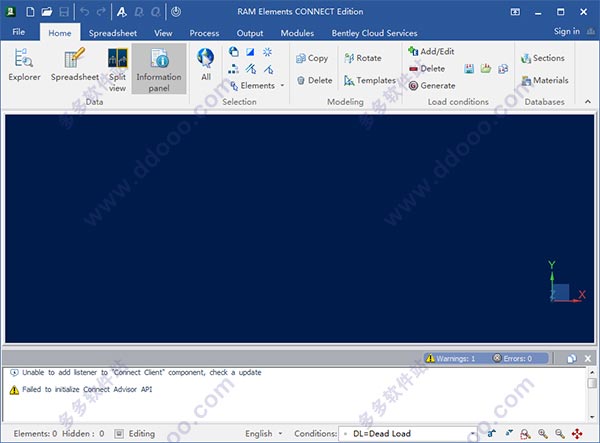
Task: Open the Conditions DL=Dead Load combo box
Action: [408, 434]
